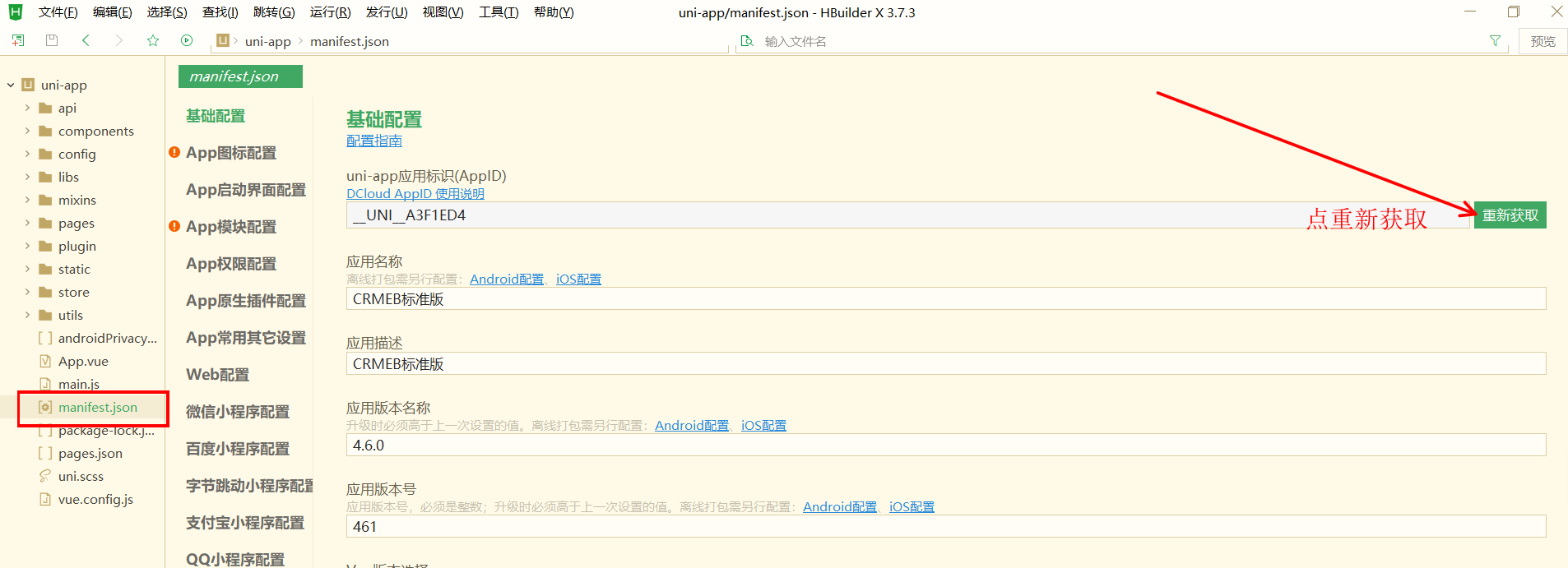Click the new file toolbar icon
Image resolution: width=1568 pixels, height=568 pixels.
[x=17, y=40]
